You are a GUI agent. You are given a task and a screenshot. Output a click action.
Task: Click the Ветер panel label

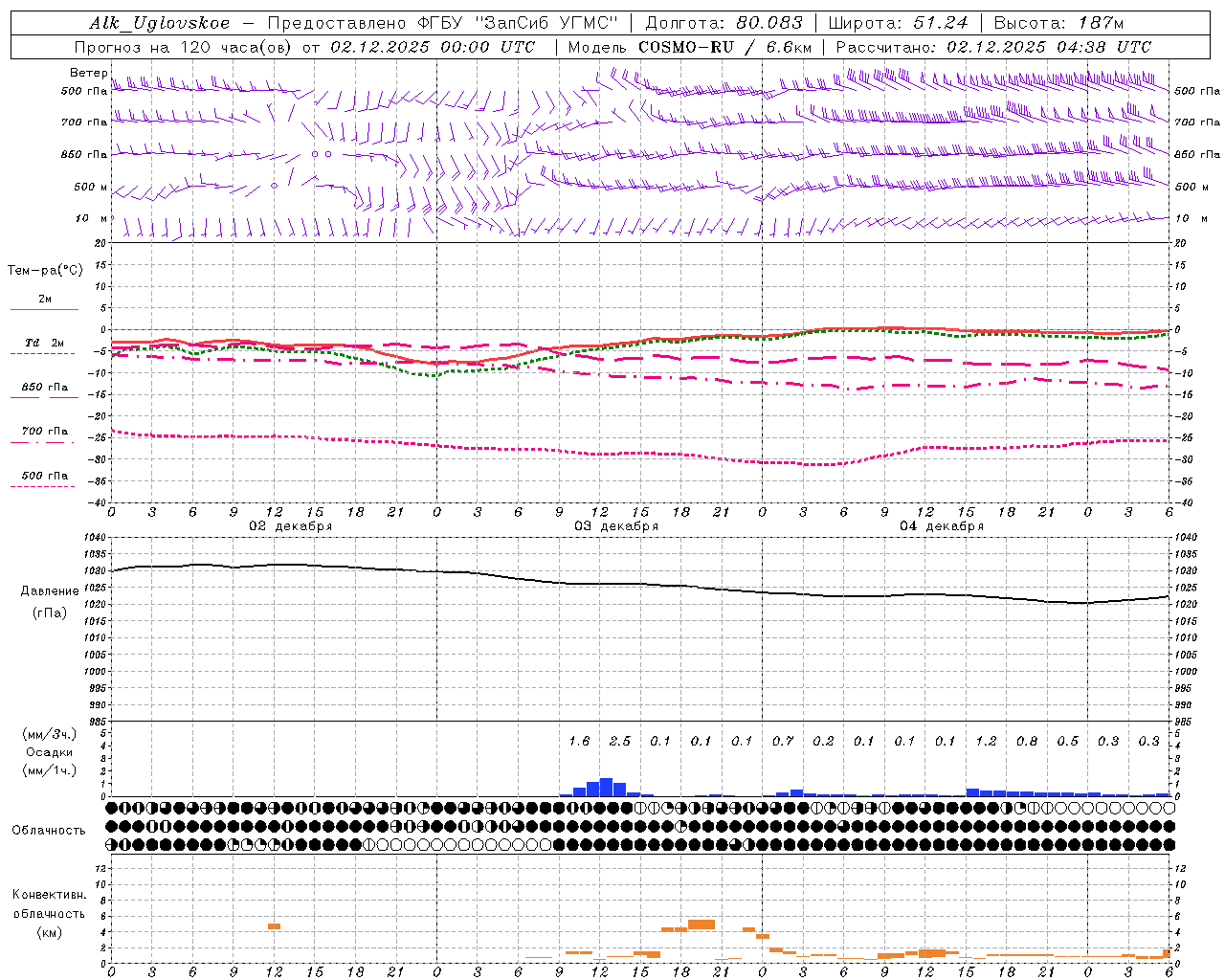point(88,73)
